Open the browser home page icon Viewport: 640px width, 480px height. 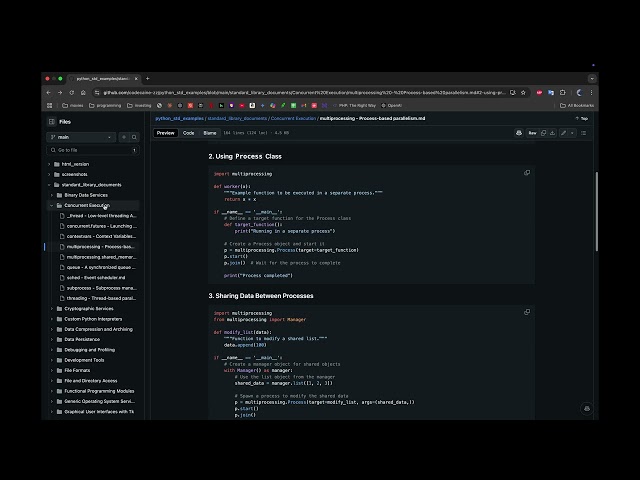coord(83,93)
